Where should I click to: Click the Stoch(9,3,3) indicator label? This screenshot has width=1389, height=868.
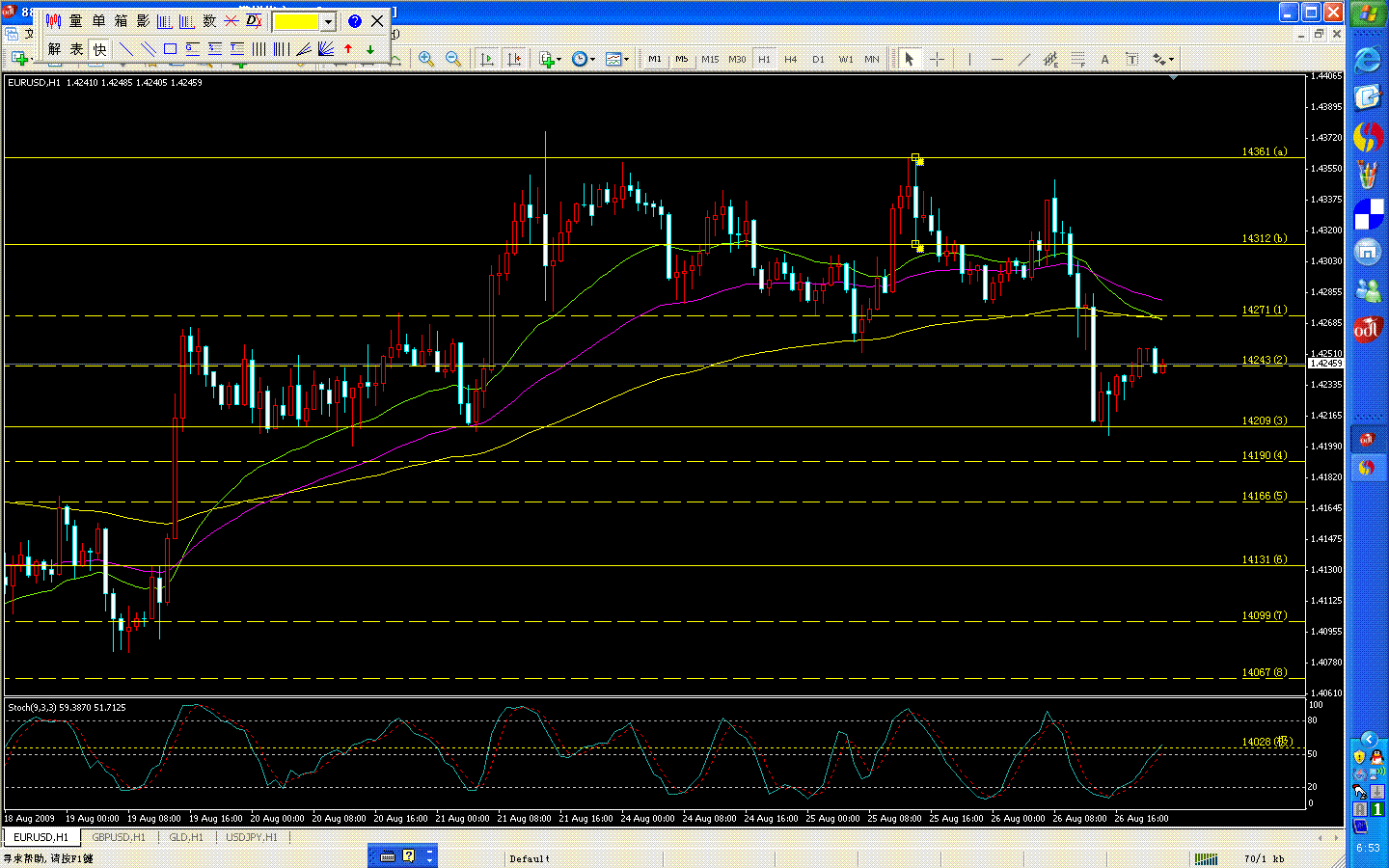point(67,708)
